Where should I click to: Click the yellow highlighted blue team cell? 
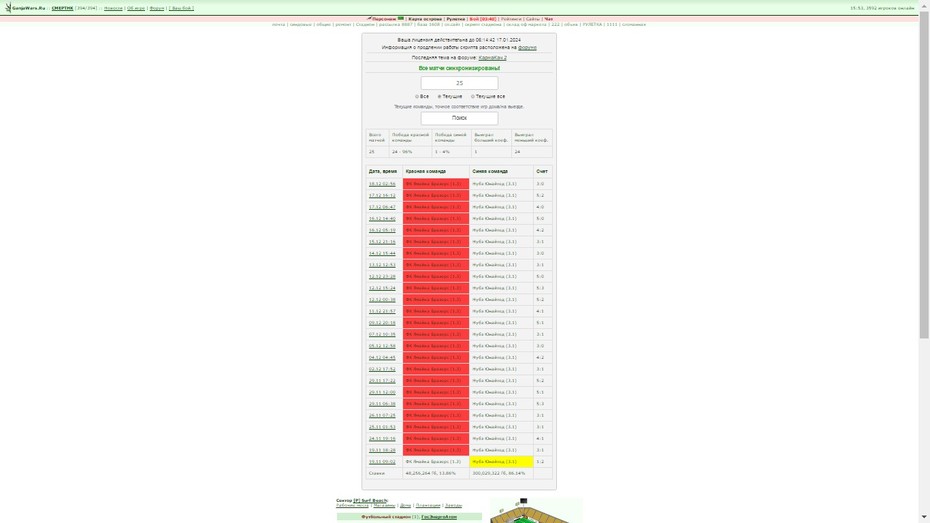501,461
